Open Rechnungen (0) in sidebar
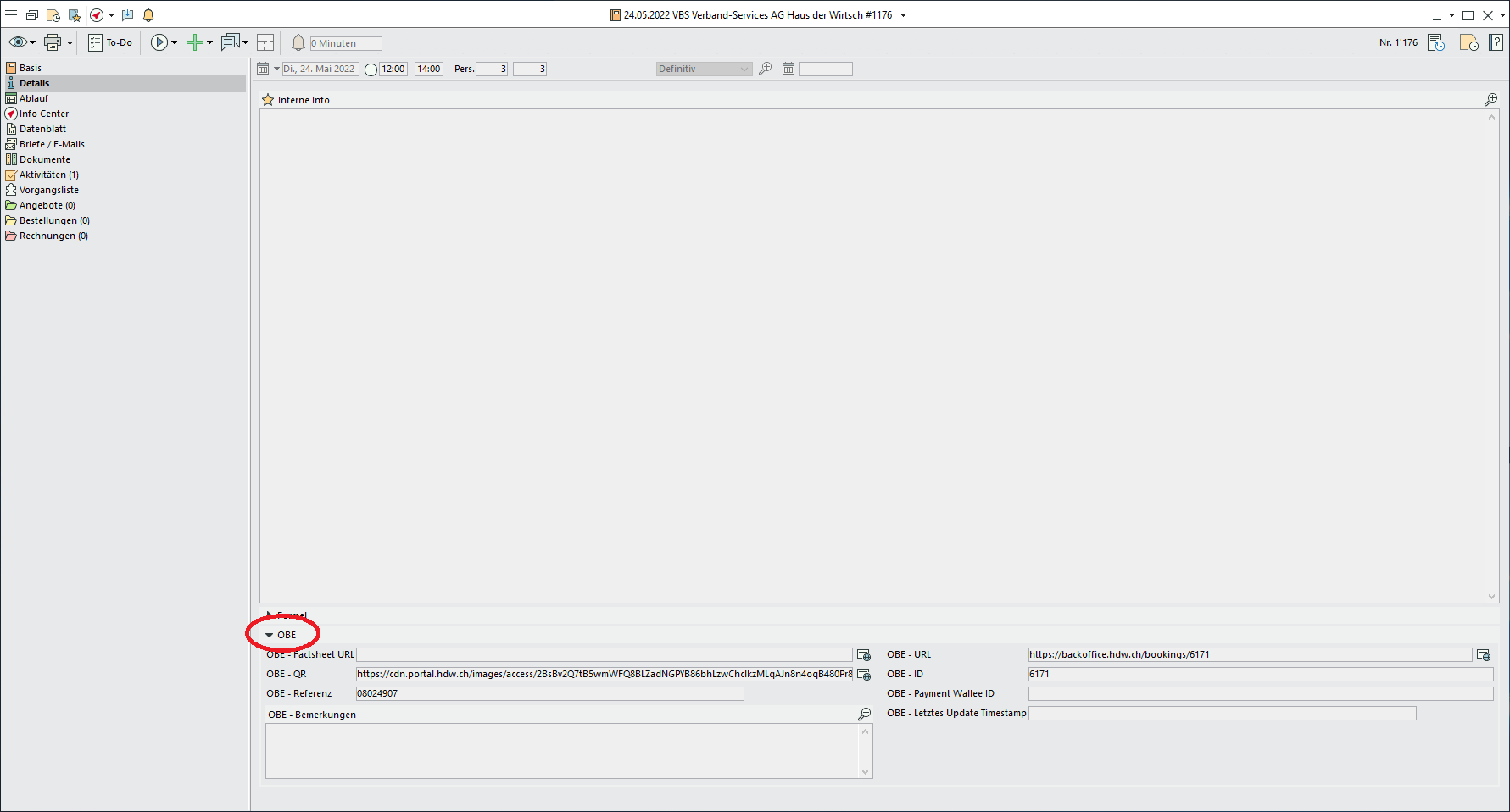Screen dimensions: 1510x812 pyautogui.click(x=53, y=236)
